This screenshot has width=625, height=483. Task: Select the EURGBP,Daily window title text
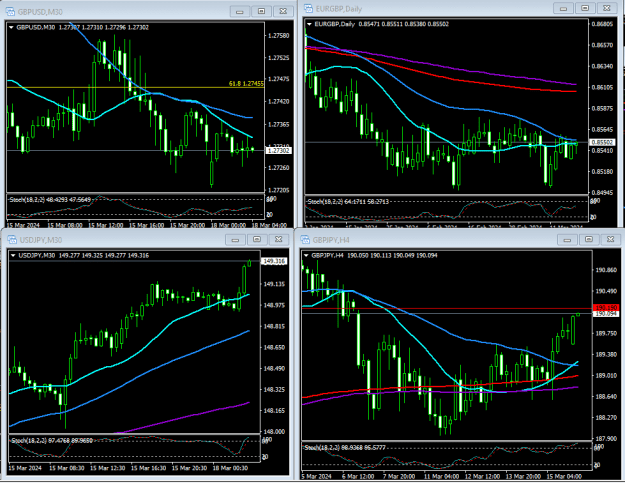point(338,9)
